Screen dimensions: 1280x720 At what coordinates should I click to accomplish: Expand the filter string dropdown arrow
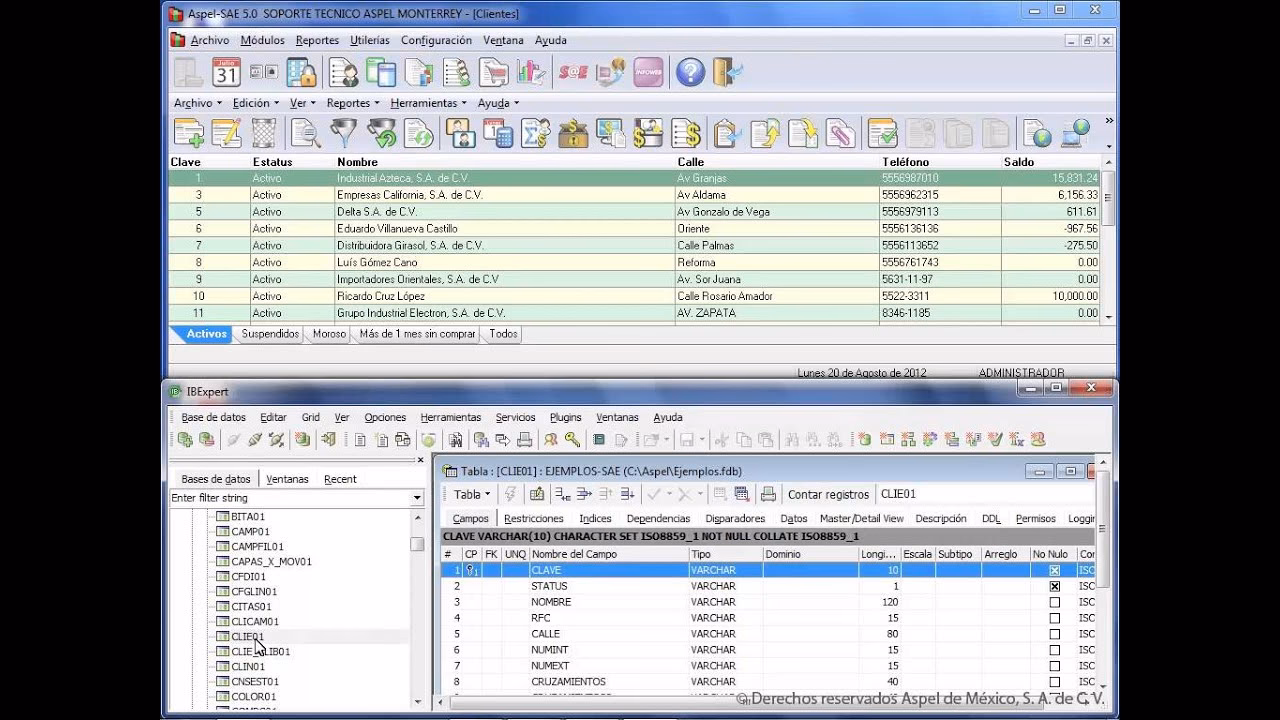pyautogui.click(x=417, y=498)
